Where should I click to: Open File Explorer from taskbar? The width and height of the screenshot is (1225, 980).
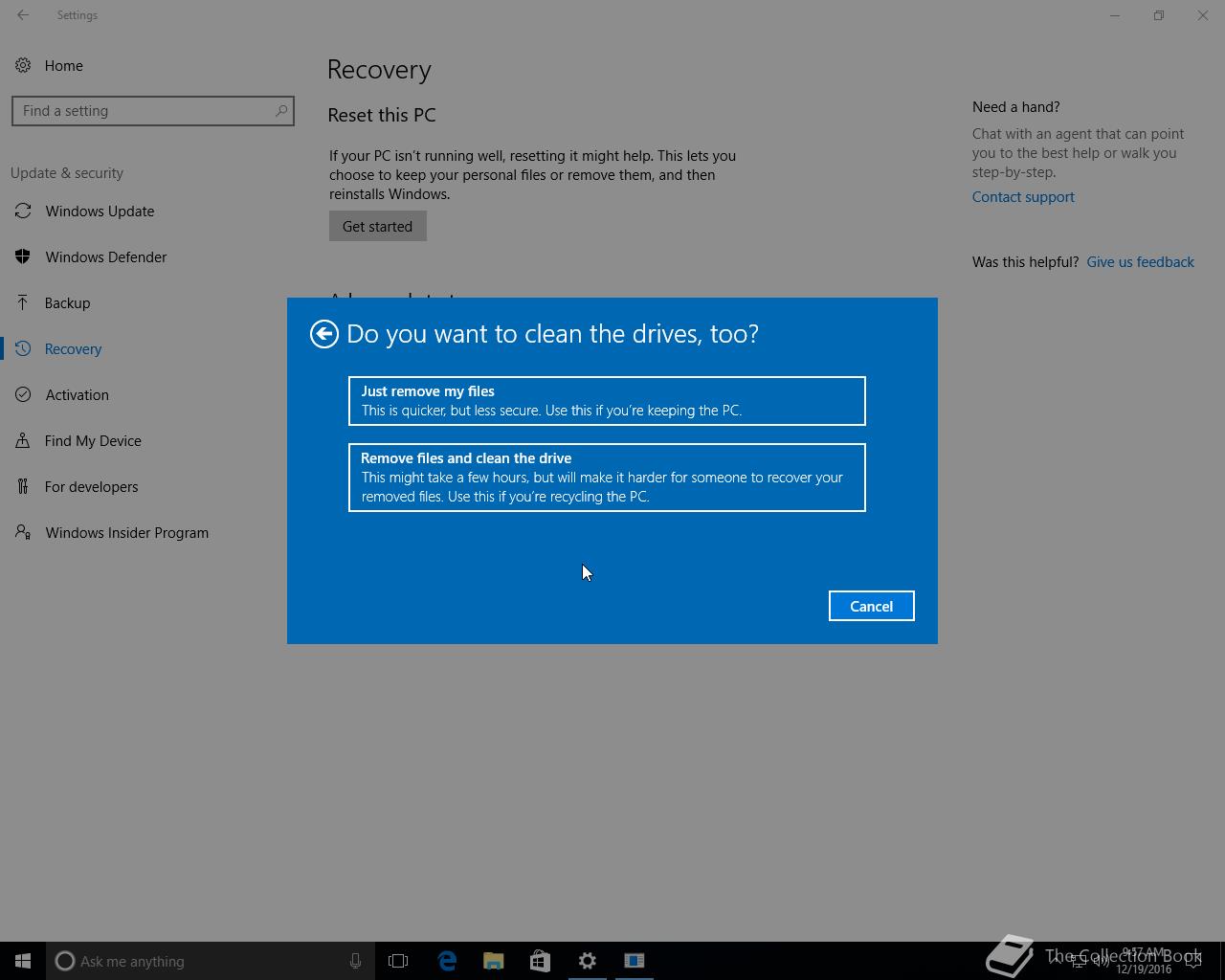494,961
